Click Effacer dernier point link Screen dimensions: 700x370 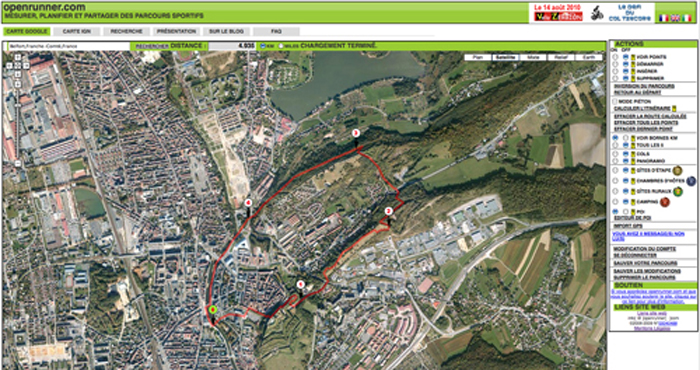click(x=643, y=129)
